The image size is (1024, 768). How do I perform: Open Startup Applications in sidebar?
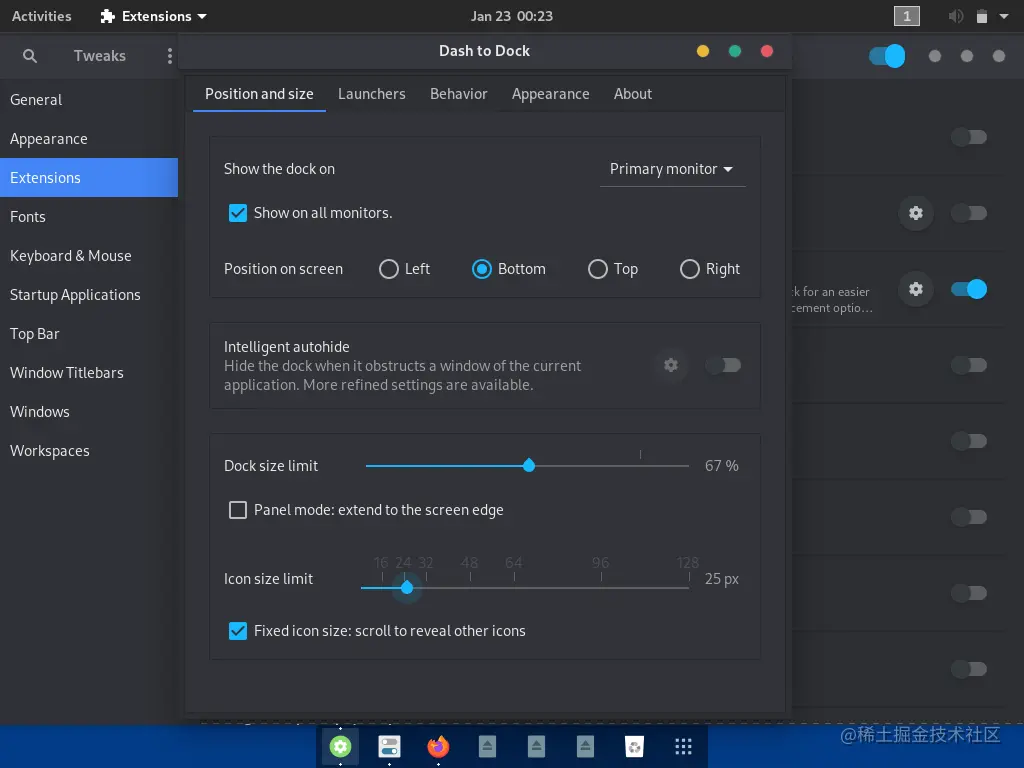(x=89, y=295)
